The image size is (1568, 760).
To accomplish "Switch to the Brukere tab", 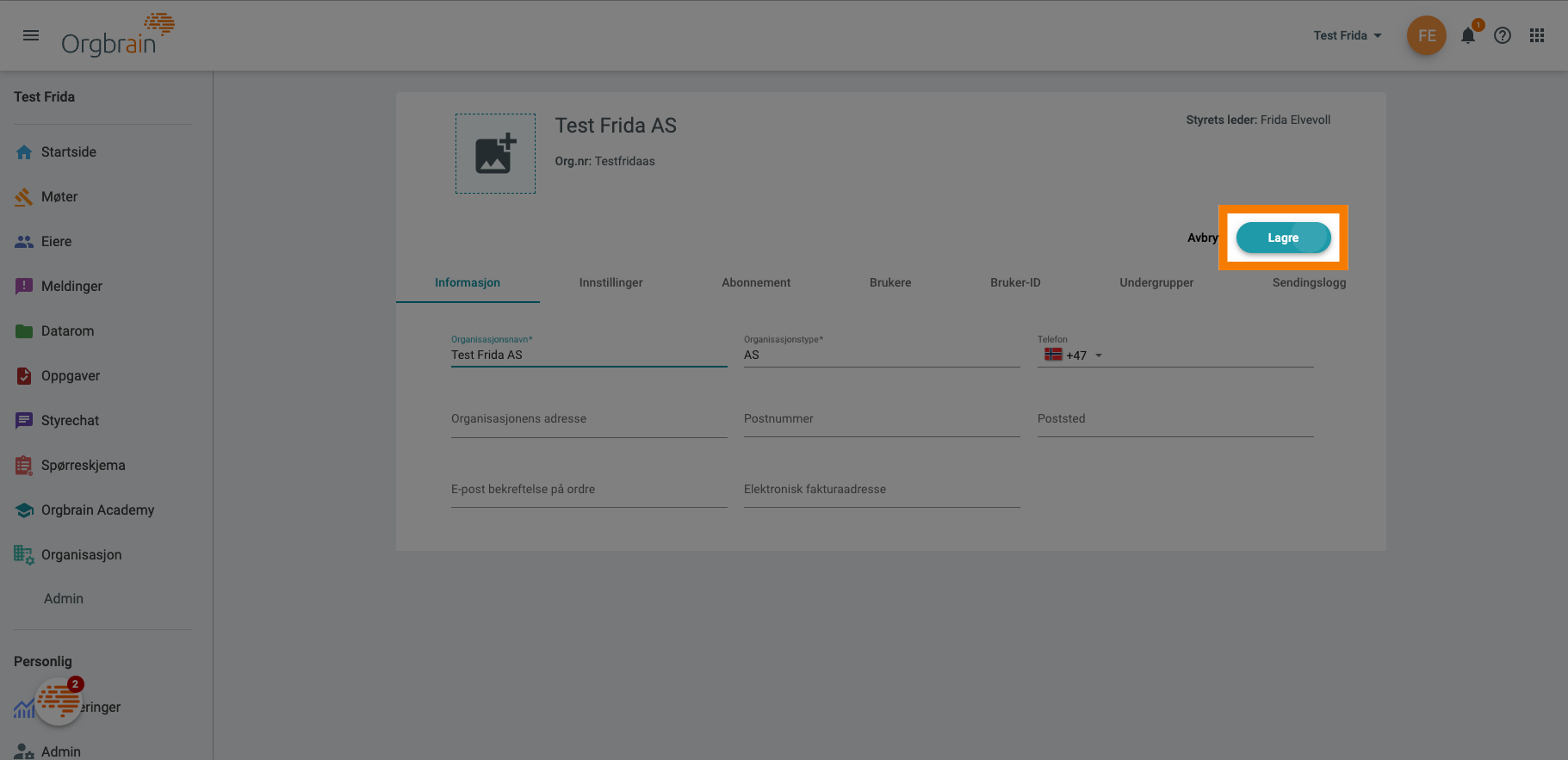I will [890, 282].
